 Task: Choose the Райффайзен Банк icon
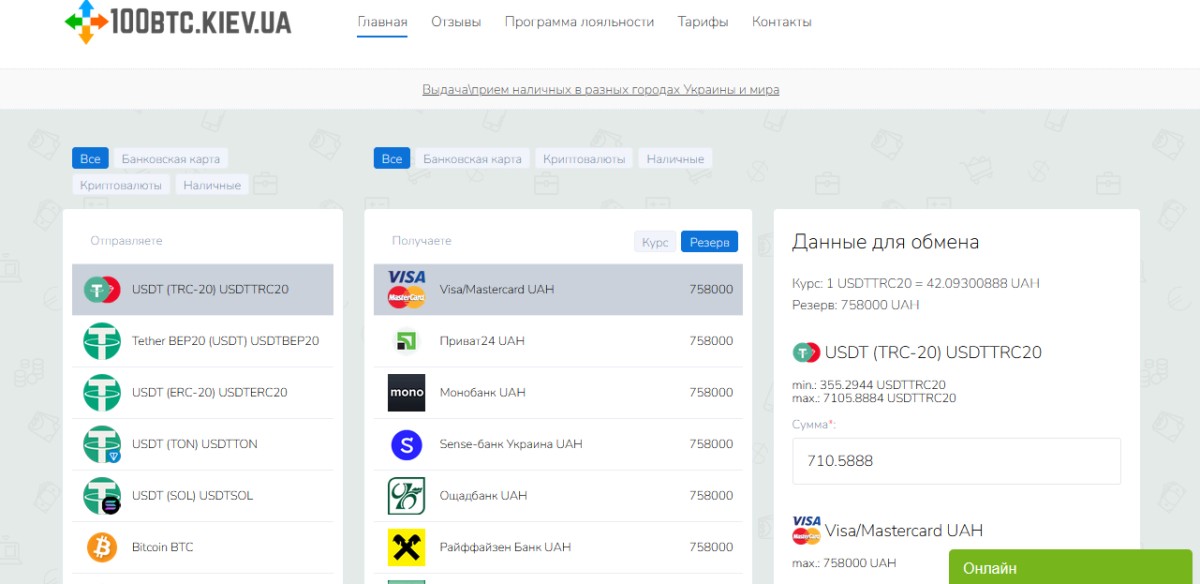point(406,547)
